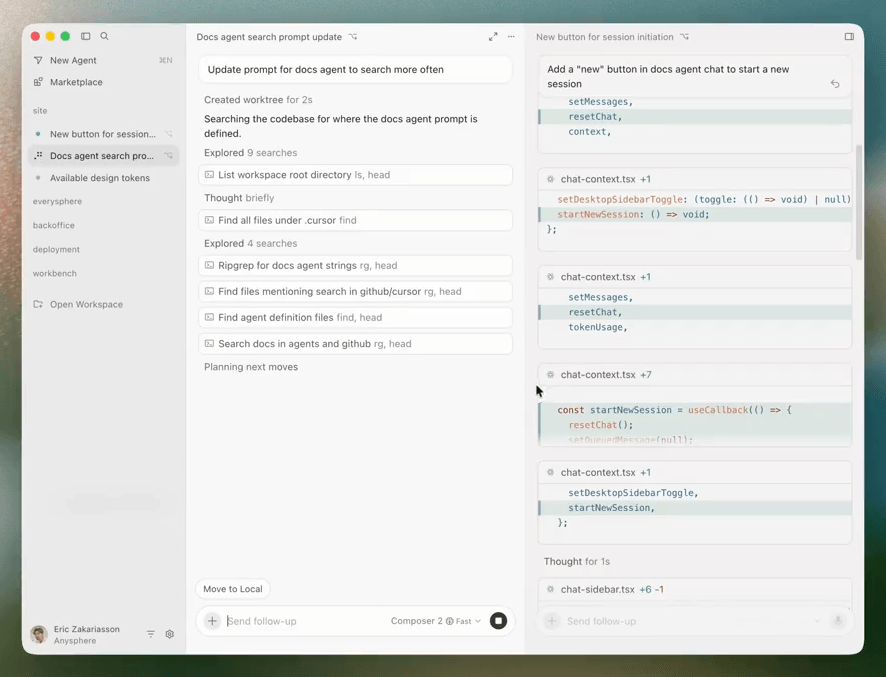Open search with the magnifier icon

(x=105, y=36)
